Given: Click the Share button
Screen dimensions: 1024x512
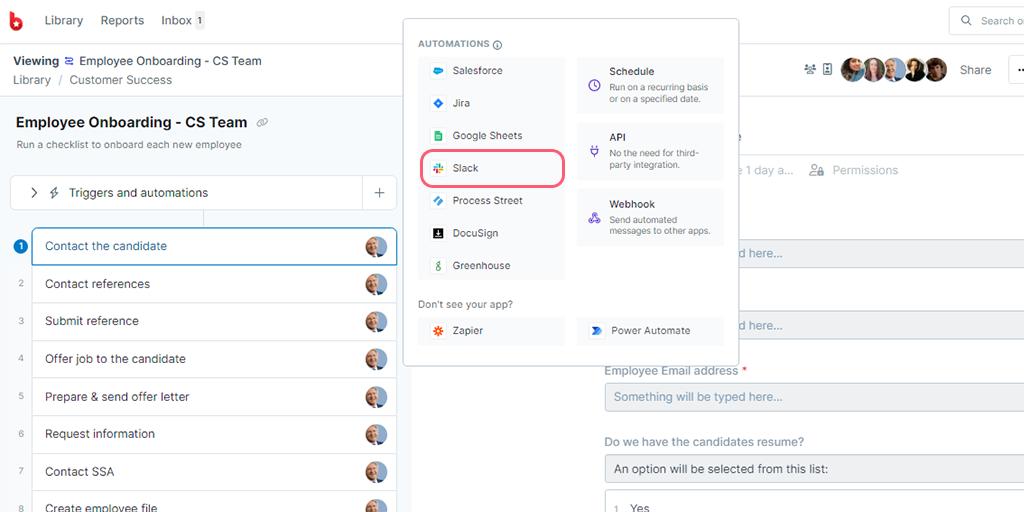Looking at the screenshot, I should (x=975, y=70).
